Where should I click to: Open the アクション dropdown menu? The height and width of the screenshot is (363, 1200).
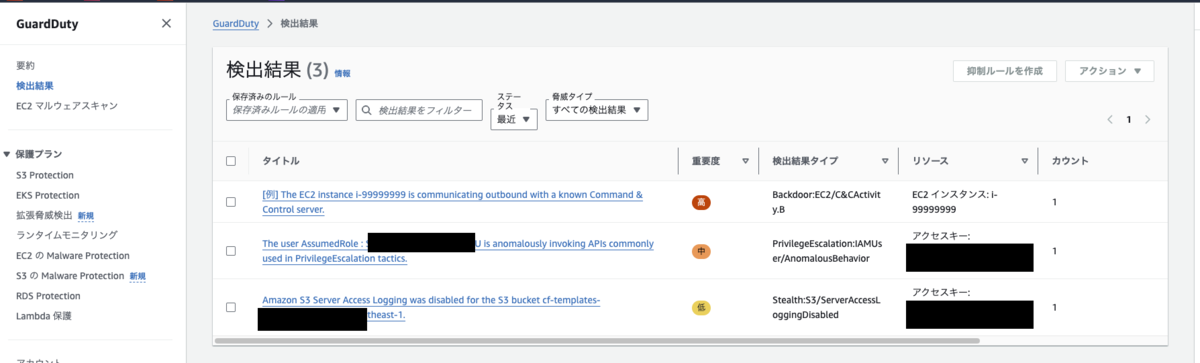tap(1110, 71)
